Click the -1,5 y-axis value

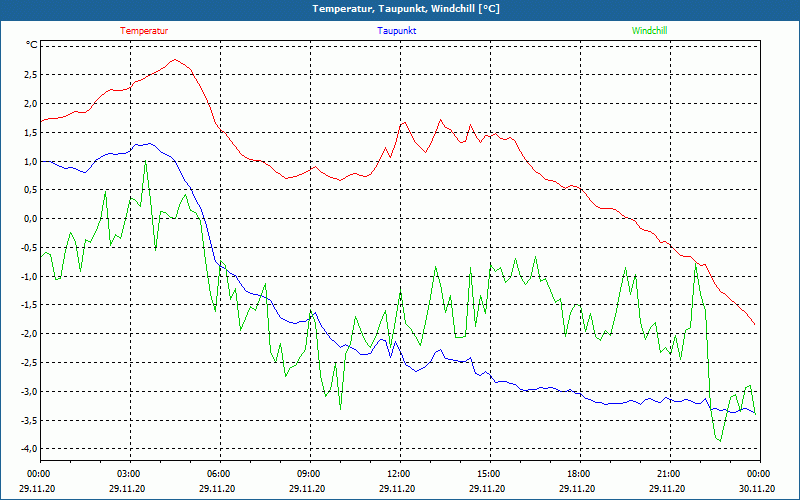point(29,305)
